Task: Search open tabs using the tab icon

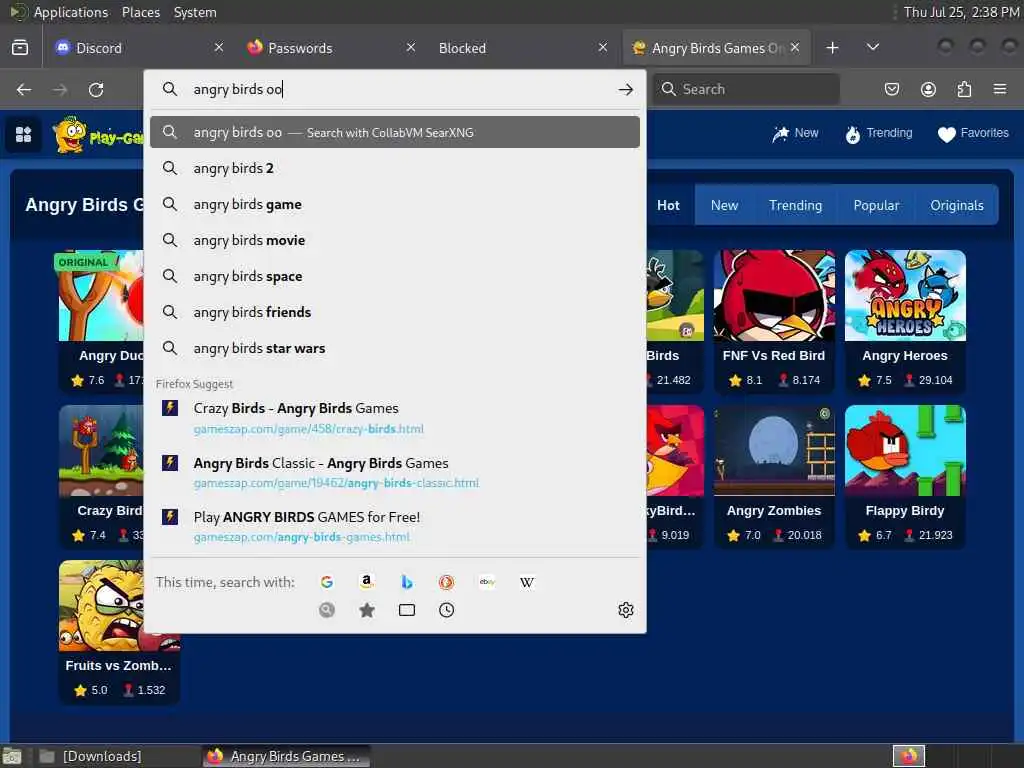Action: (x=407, y=610)
